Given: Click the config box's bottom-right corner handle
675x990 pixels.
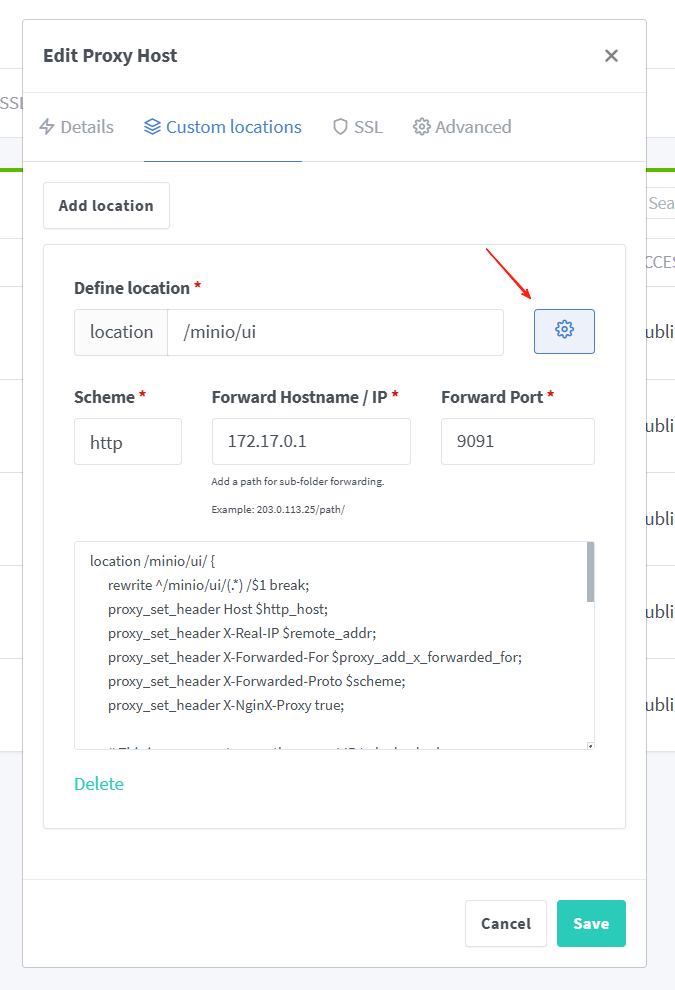Looking at the screenshot, I should point(590,745).
